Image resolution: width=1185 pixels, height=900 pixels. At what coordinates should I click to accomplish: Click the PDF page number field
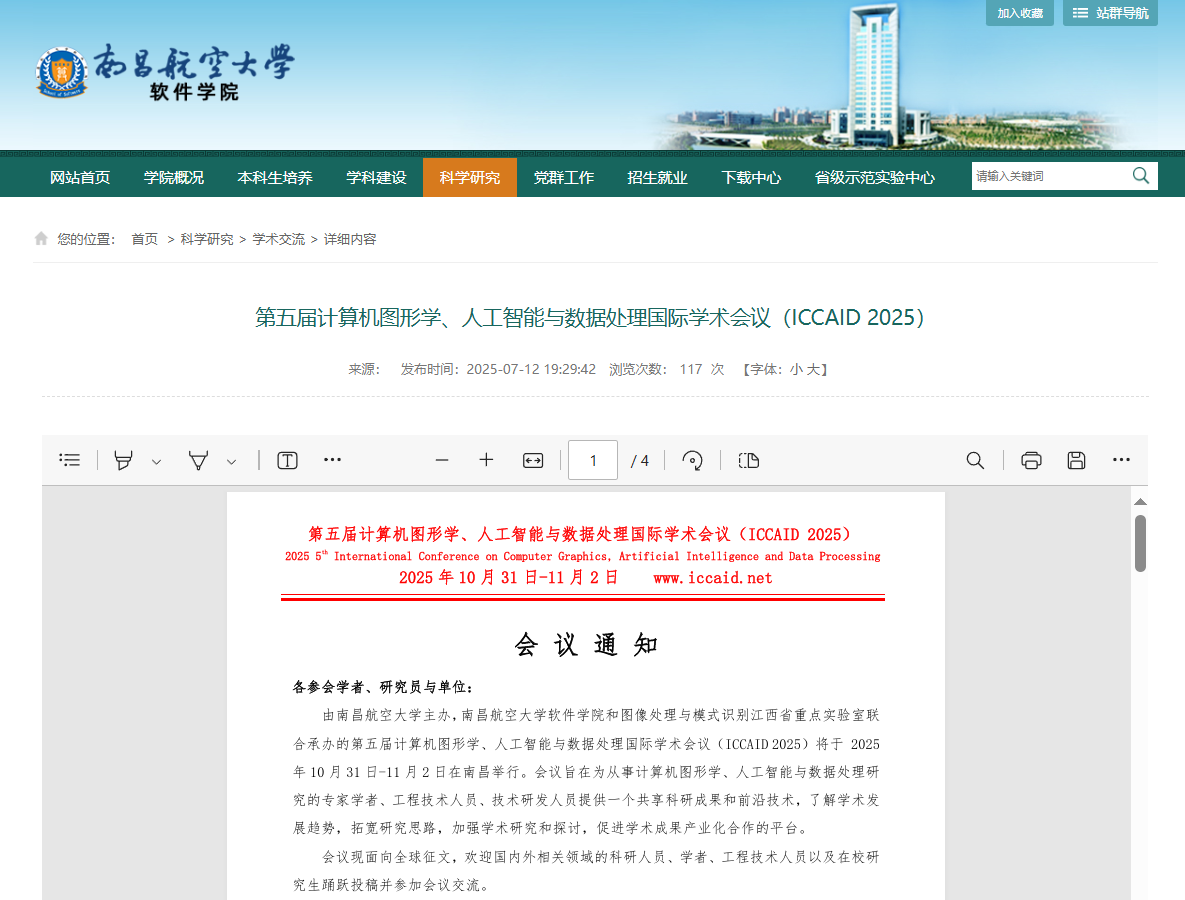coord(592,460)
